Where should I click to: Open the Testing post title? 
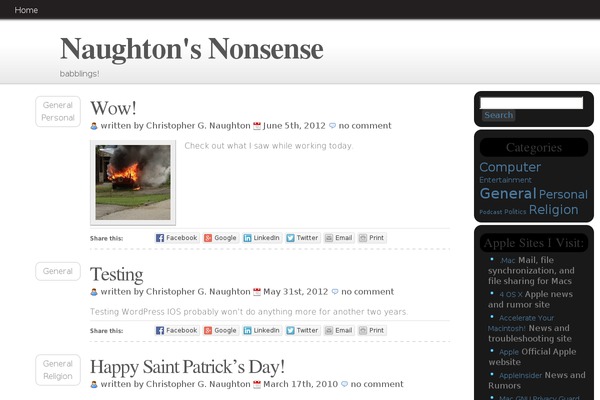click(x=117, y=274)
